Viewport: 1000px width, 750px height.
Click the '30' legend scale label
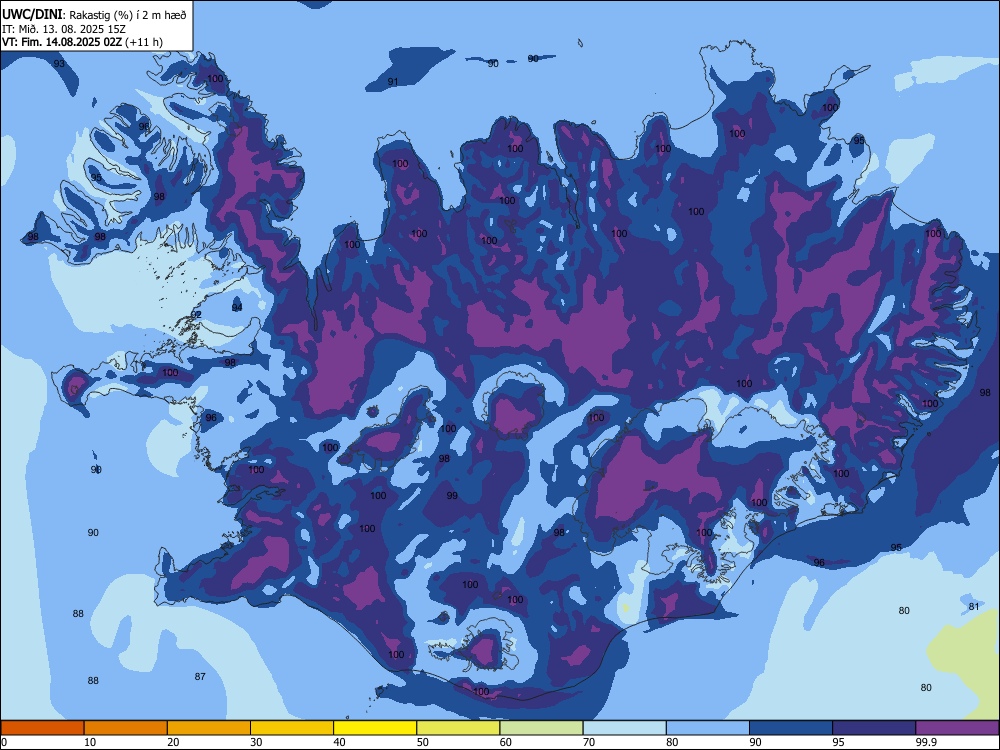(256, 742)
